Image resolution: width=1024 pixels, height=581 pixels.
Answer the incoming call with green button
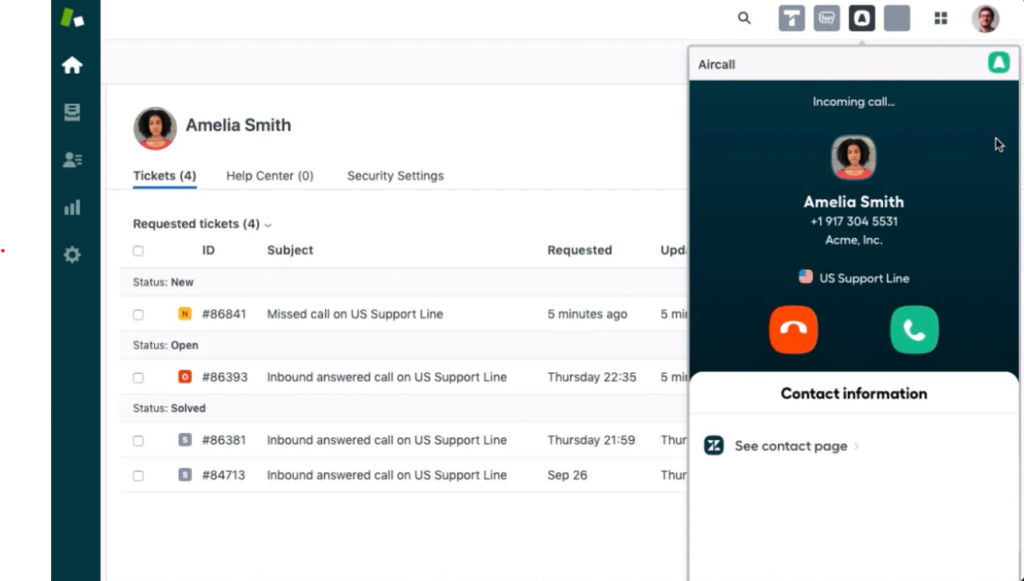[914, 330]
